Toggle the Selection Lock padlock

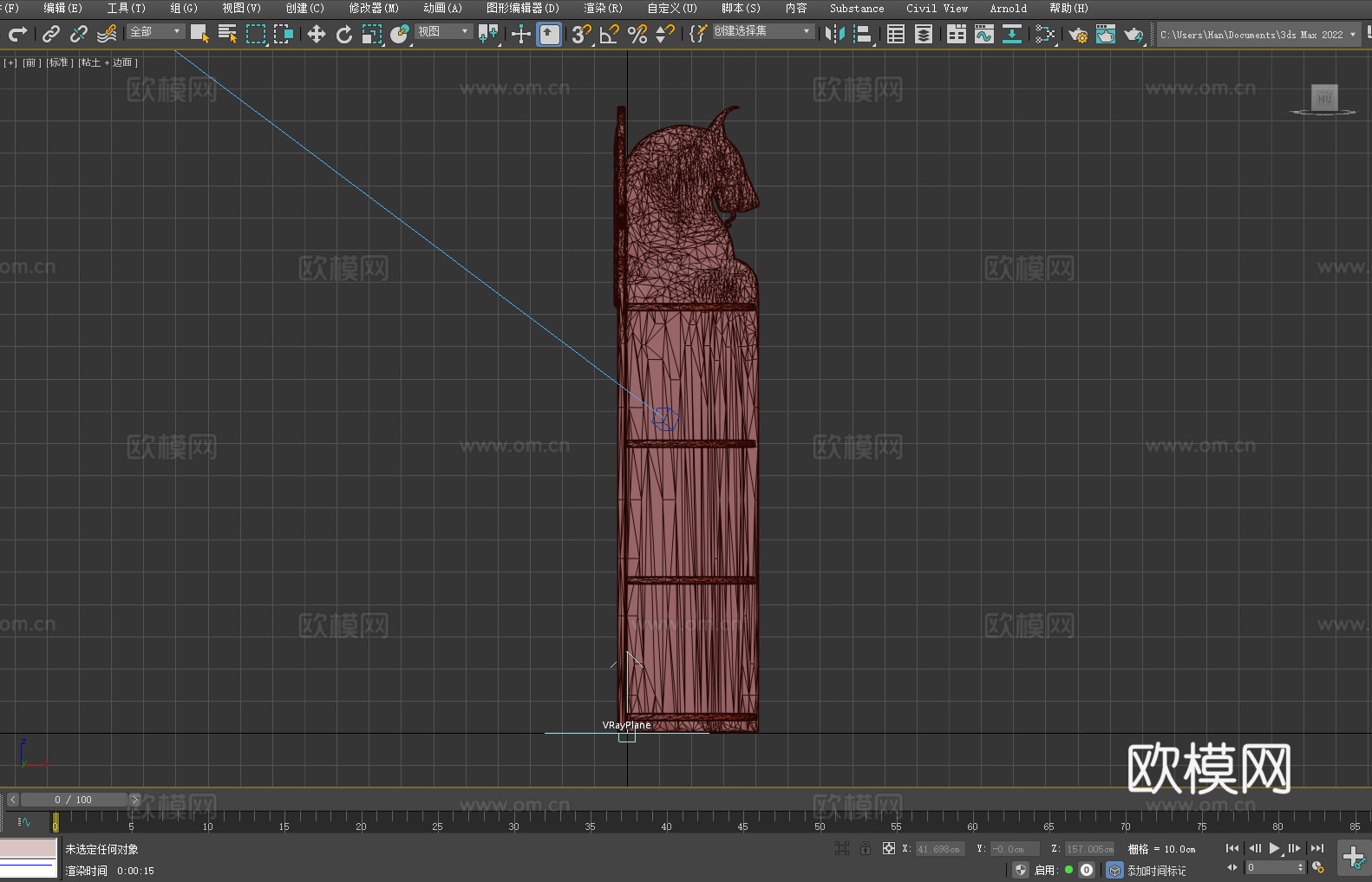point(866,848)
